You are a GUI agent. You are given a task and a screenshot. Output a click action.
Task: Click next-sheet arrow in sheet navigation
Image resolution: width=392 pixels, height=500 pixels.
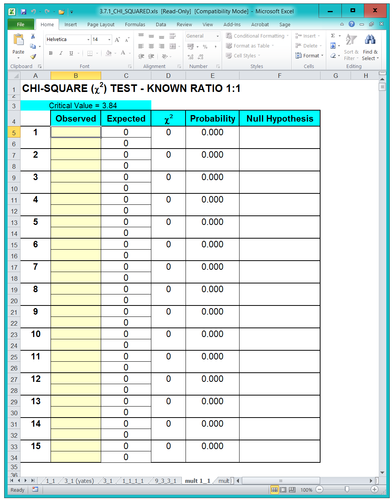(x=26, y=481)
